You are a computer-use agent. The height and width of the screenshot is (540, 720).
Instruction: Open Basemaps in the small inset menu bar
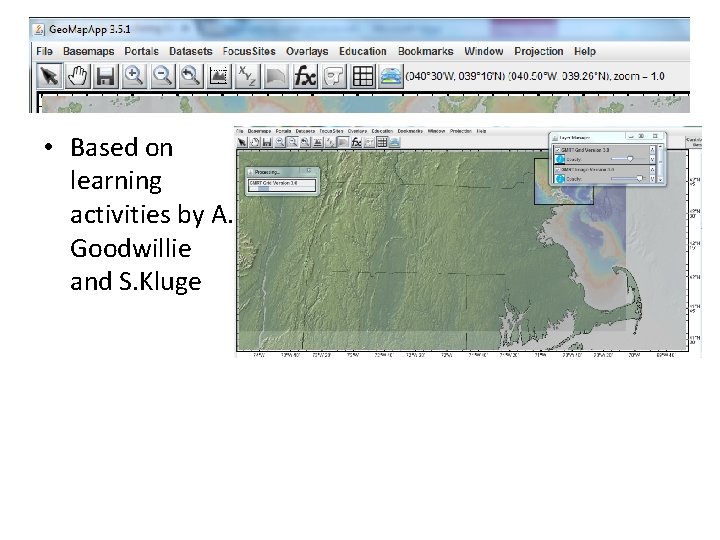tap(259, 131)
